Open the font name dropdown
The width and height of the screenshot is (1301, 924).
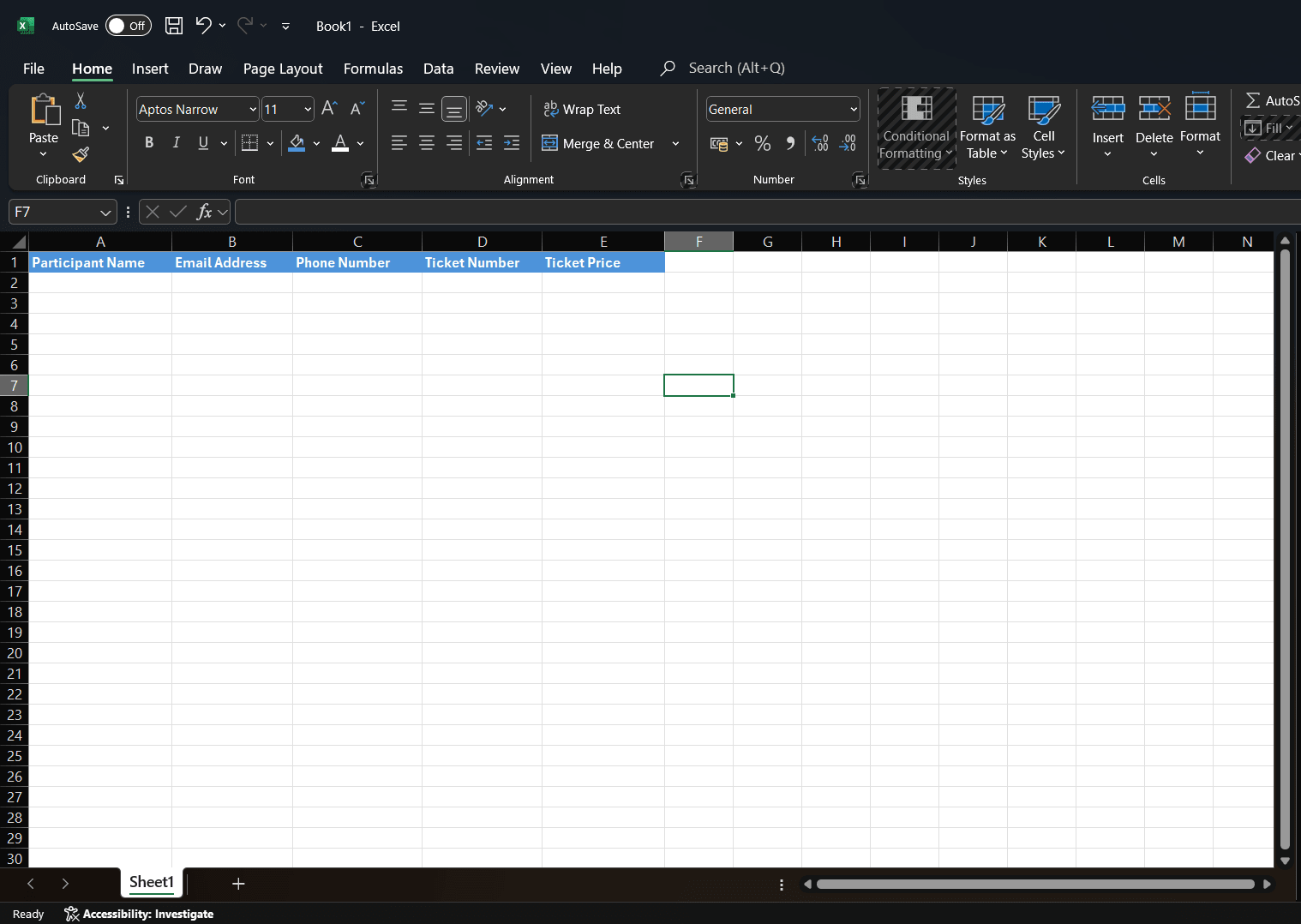coord(253,110)
